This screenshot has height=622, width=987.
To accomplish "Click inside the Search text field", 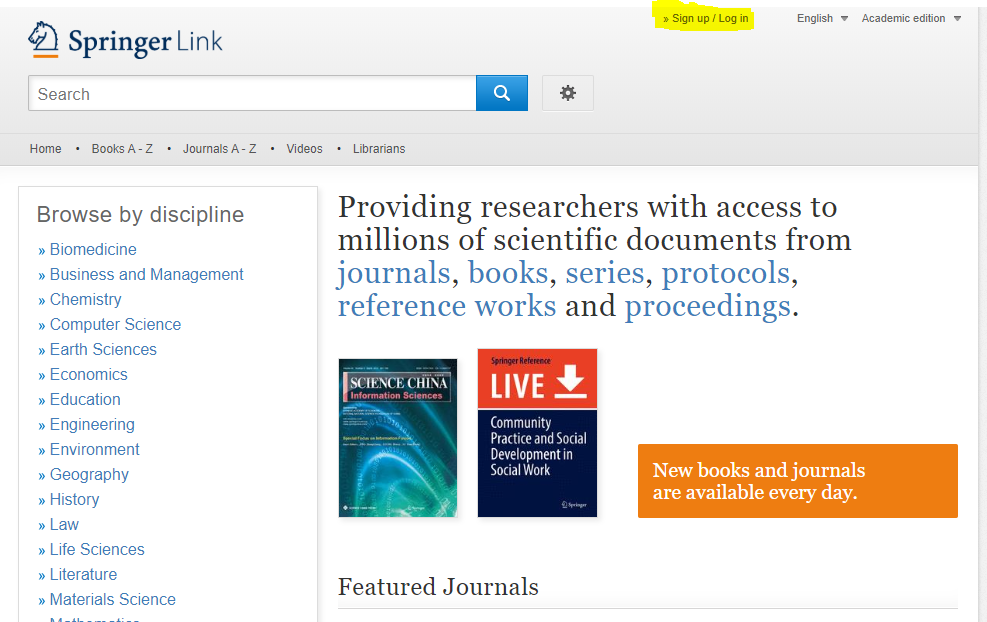I will point(252,94).
